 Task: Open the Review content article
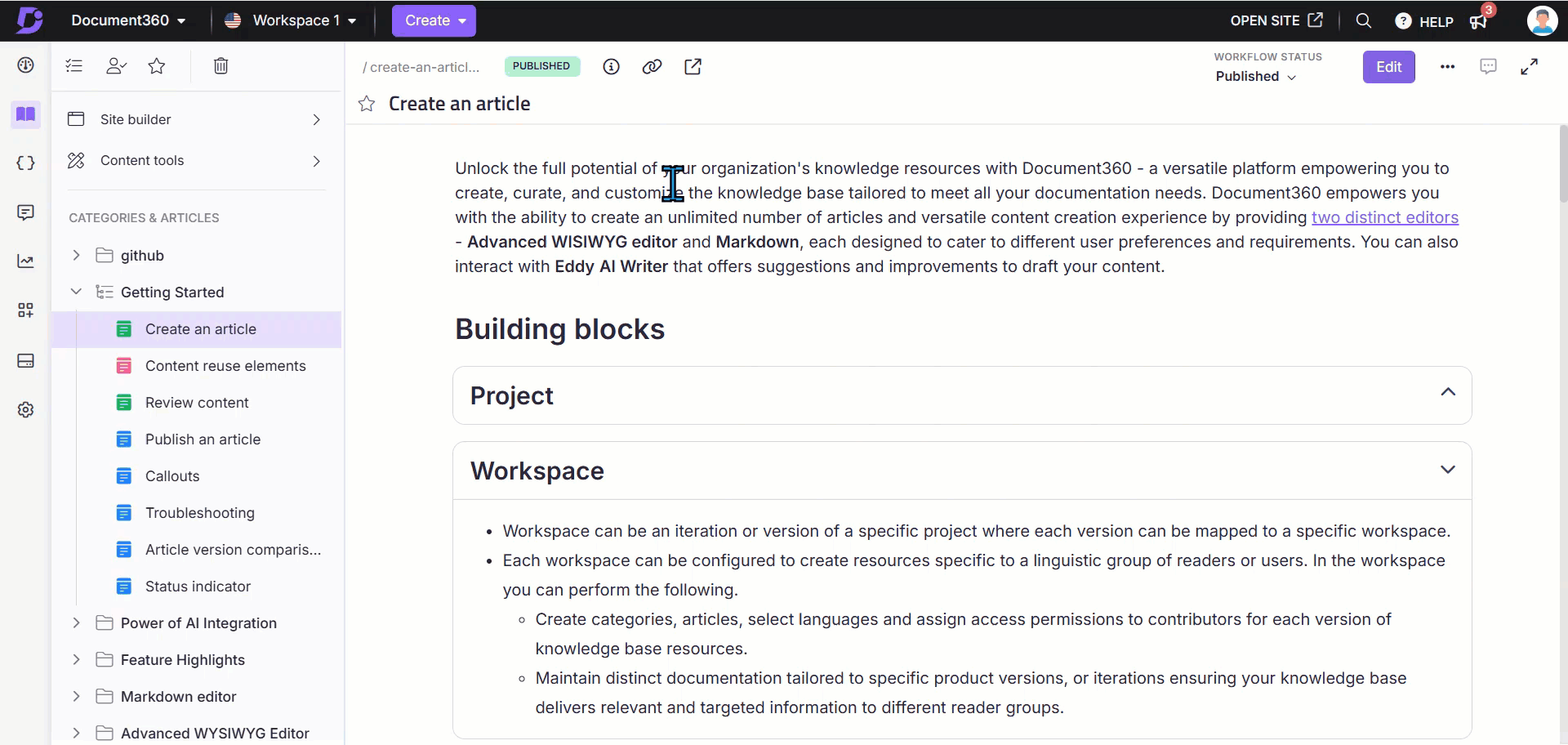197,403
